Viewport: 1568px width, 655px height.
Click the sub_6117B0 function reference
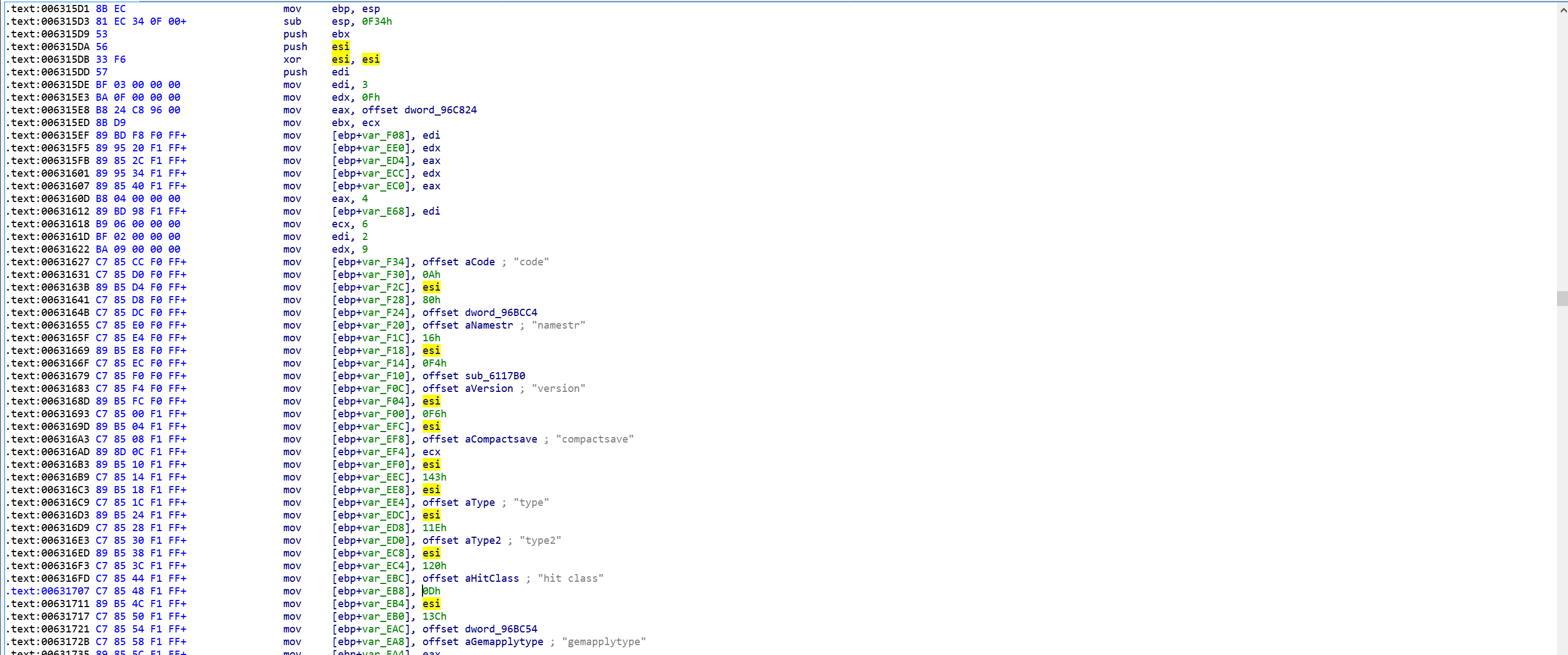pyautogui.click(x=495, y=375)
